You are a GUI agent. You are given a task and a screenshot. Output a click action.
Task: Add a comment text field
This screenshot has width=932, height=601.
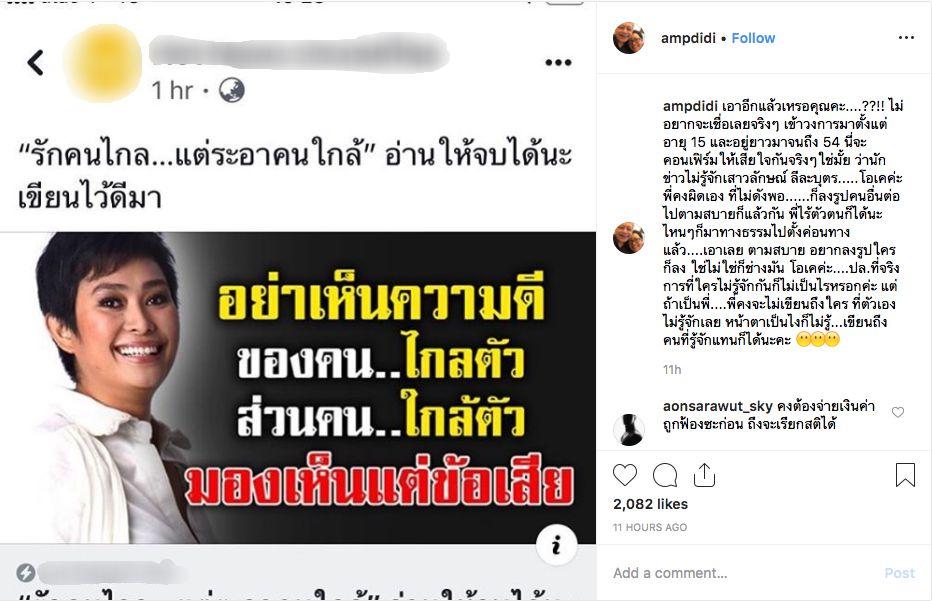point(743,573)
